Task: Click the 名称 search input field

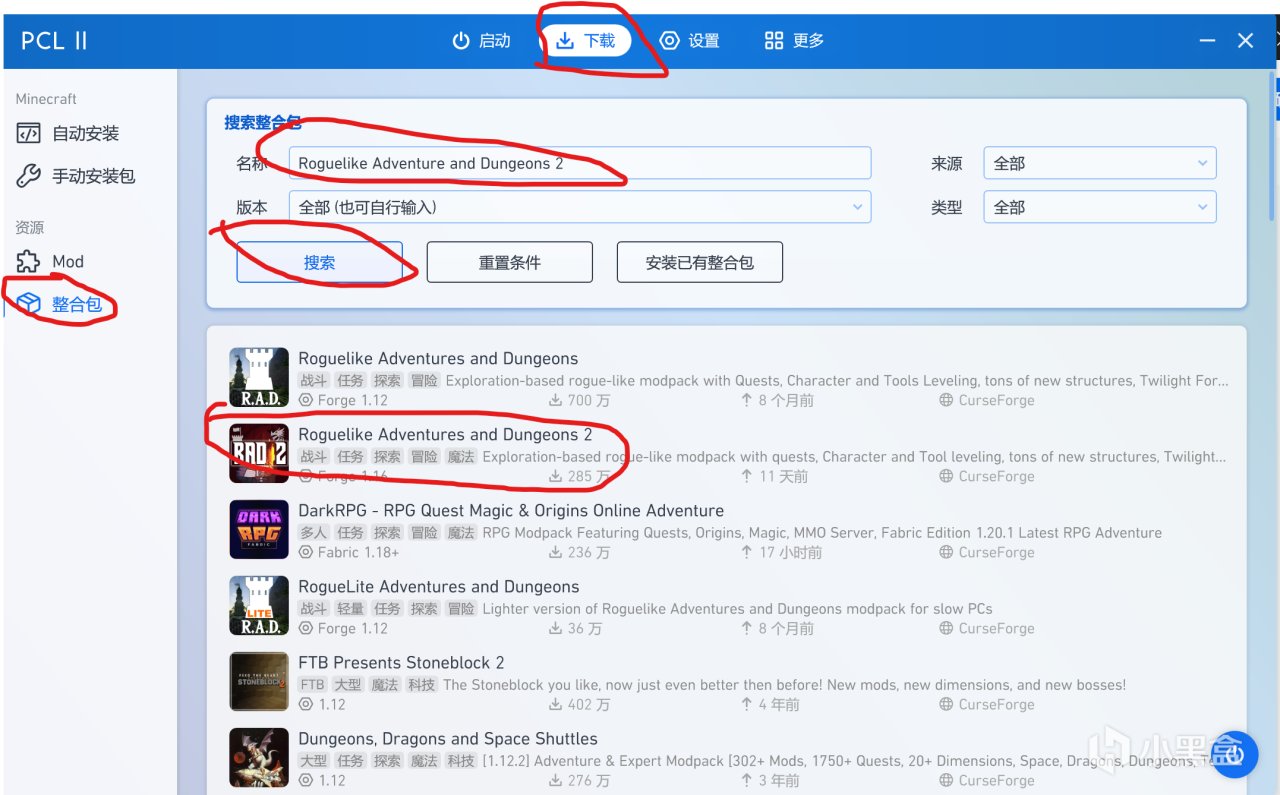Action: [x=580, y=163]
